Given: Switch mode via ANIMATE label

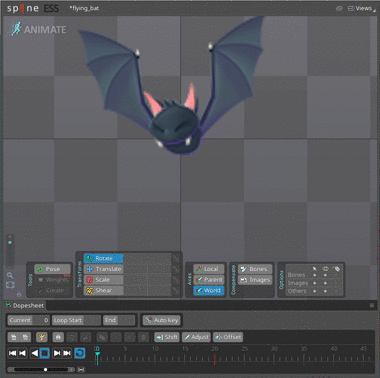Looking at the screenshot, I should click(x=45, y=30).
